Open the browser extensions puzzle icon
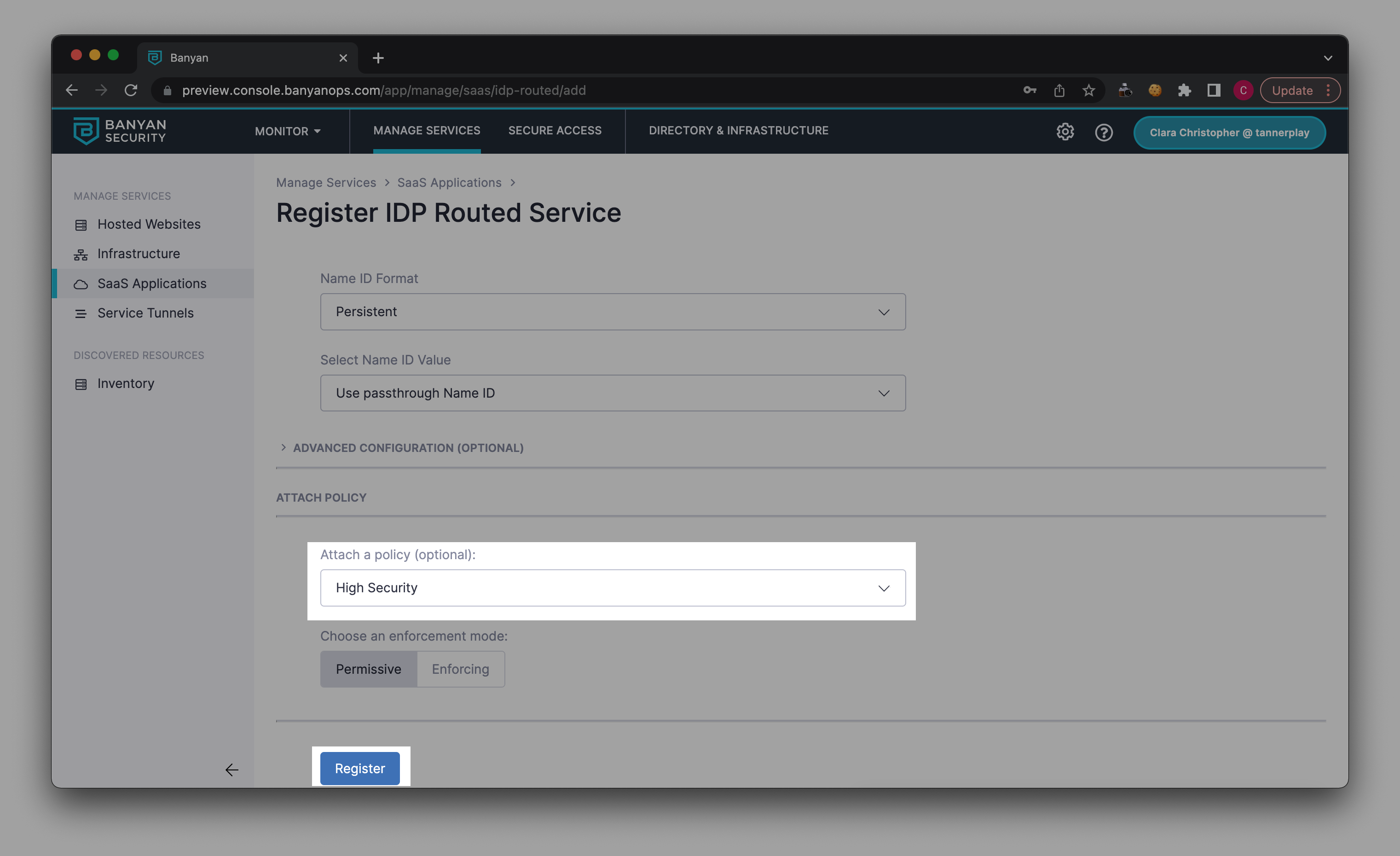This screenshot has width=1400, height=856. (1184, 90)
